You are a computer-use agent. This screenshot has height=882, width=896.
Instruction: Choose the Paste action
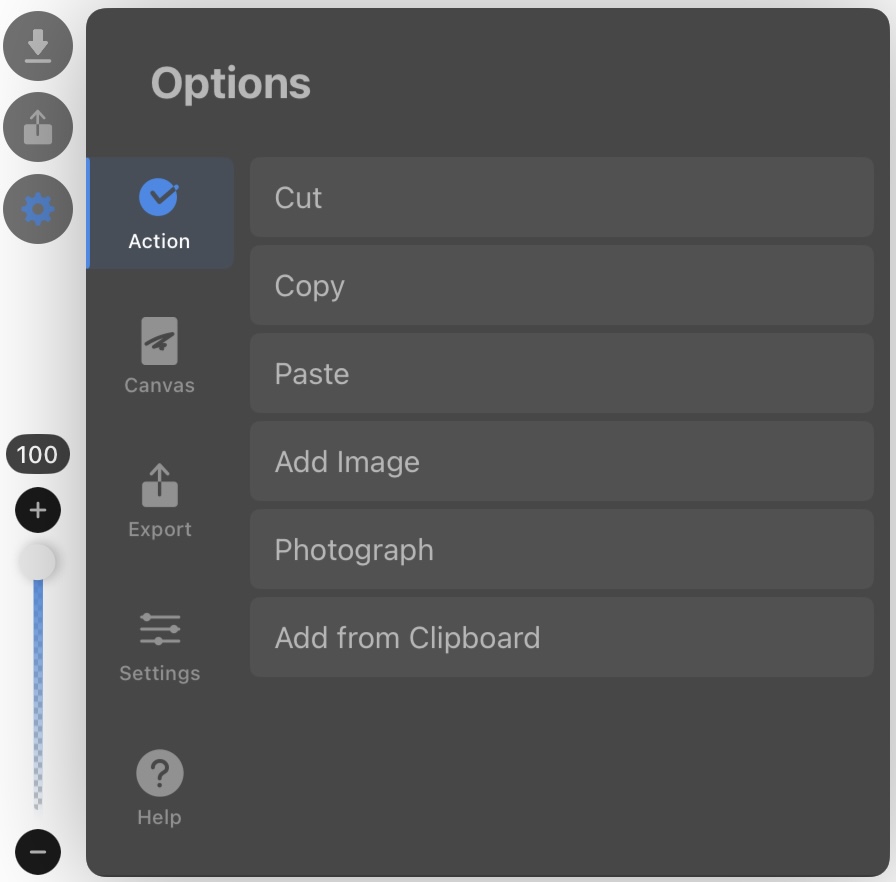coord(562,373)
